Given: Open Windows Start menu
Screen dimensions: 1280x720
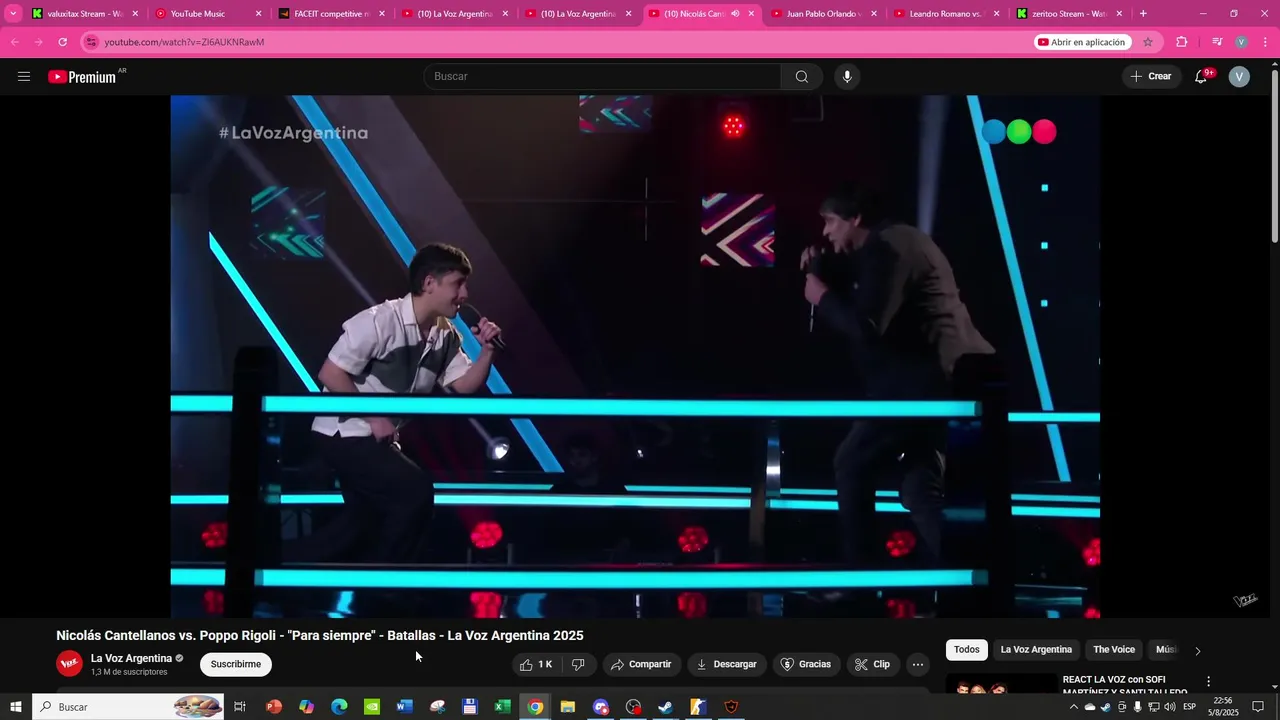Looking at the screenshot, I should (x=15, y=707).
